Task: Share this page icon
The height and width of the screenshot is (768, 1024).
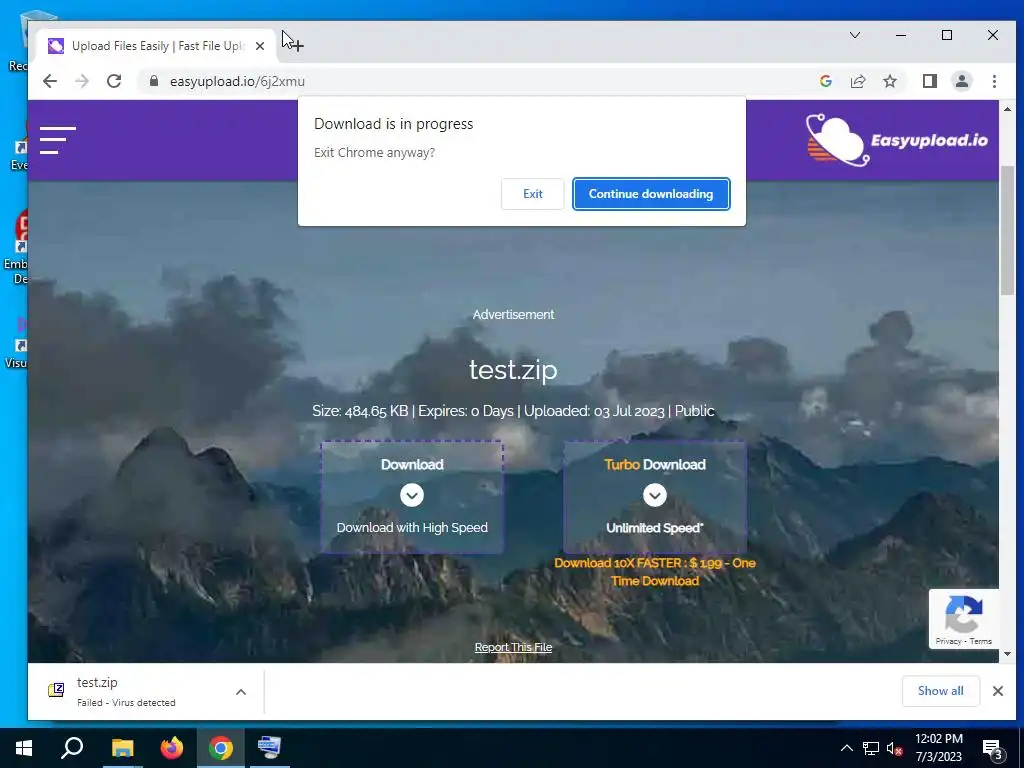Action: (x=857, y=81)
